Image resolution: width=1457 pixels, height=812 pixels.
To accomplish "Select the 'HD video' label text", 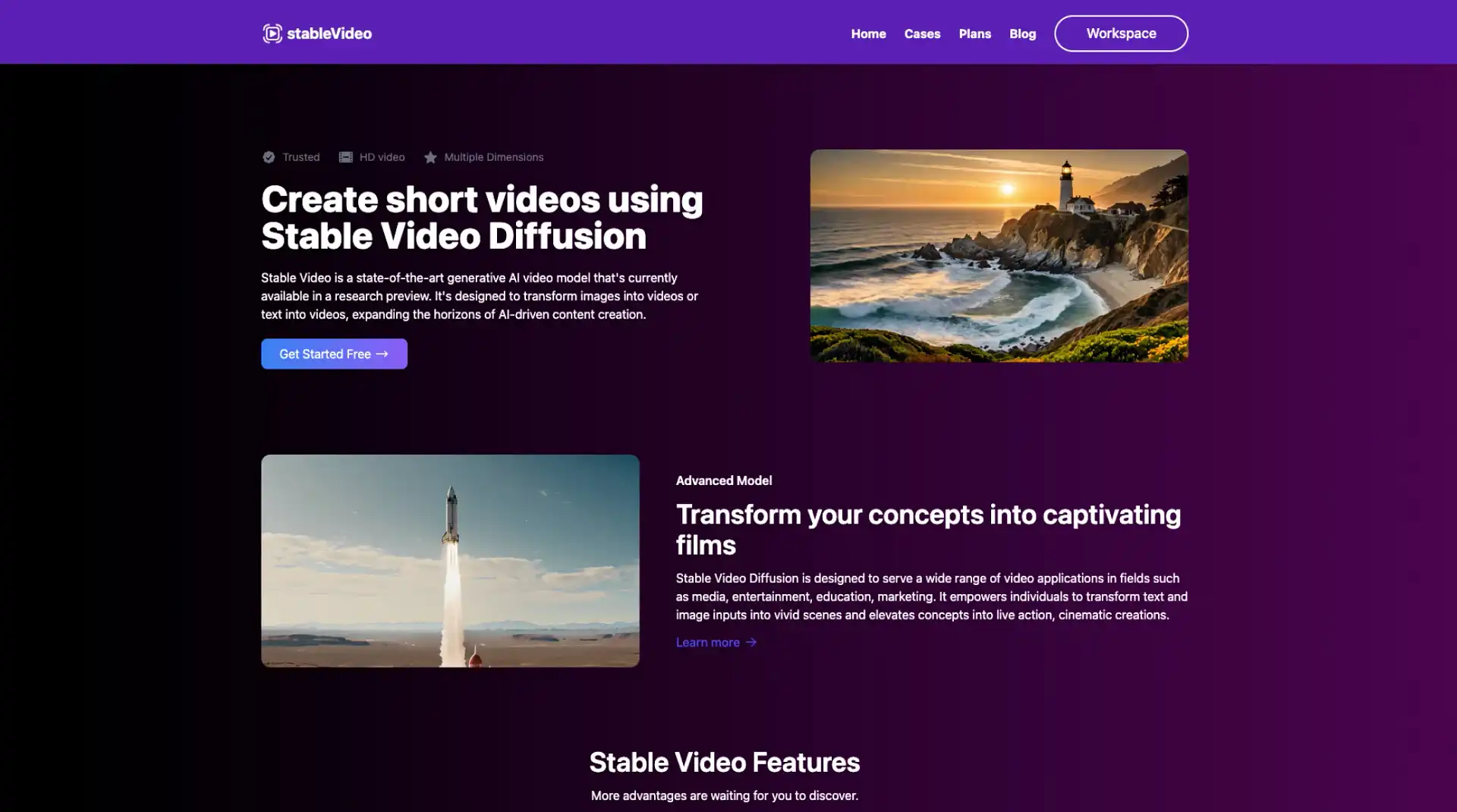I will pos(382,157).
